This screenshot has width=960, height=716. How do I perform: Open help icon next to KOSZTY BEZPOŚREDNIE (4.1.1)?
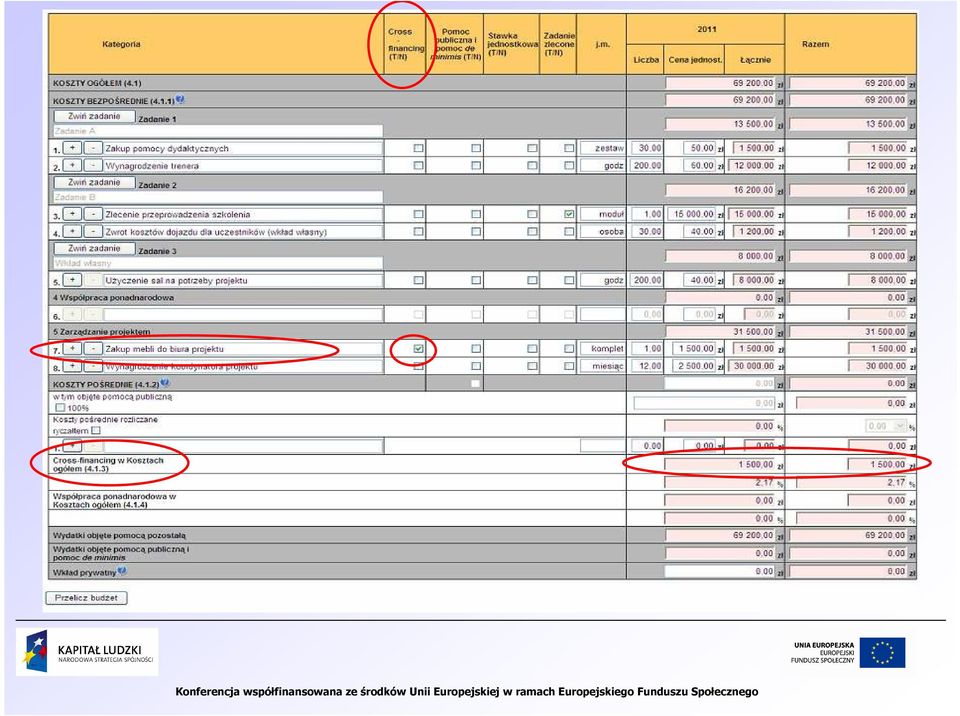(x=180, y=99)
